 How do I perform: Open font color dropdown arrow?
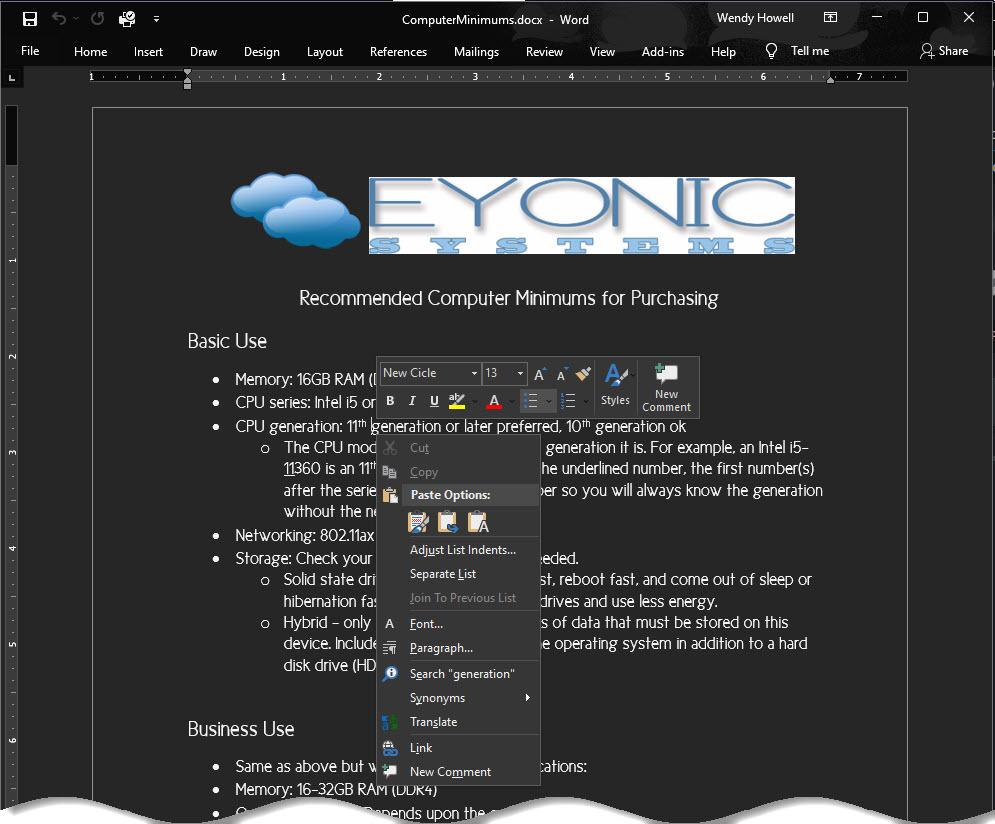tap(511, 401)
